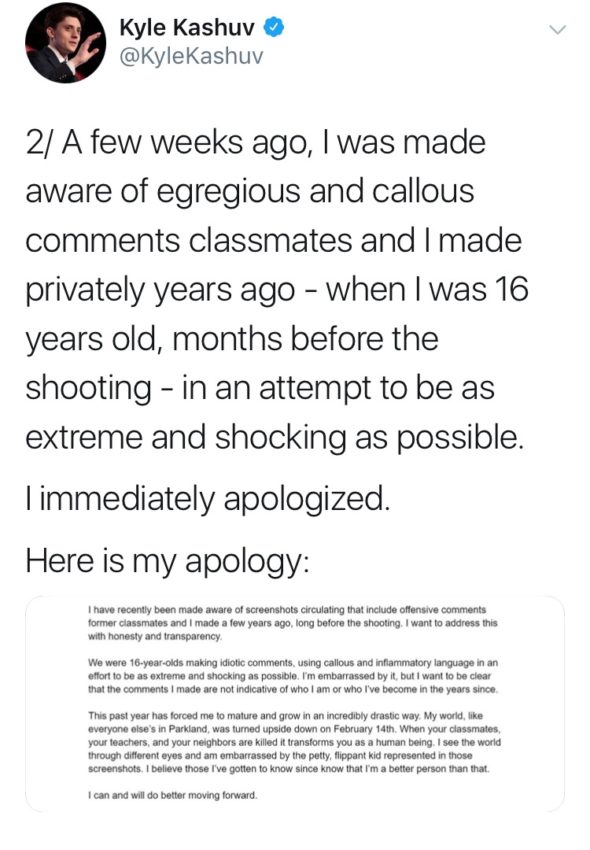
Task: Click the "aware of egregious and callous" line
Action: point(250,192)
